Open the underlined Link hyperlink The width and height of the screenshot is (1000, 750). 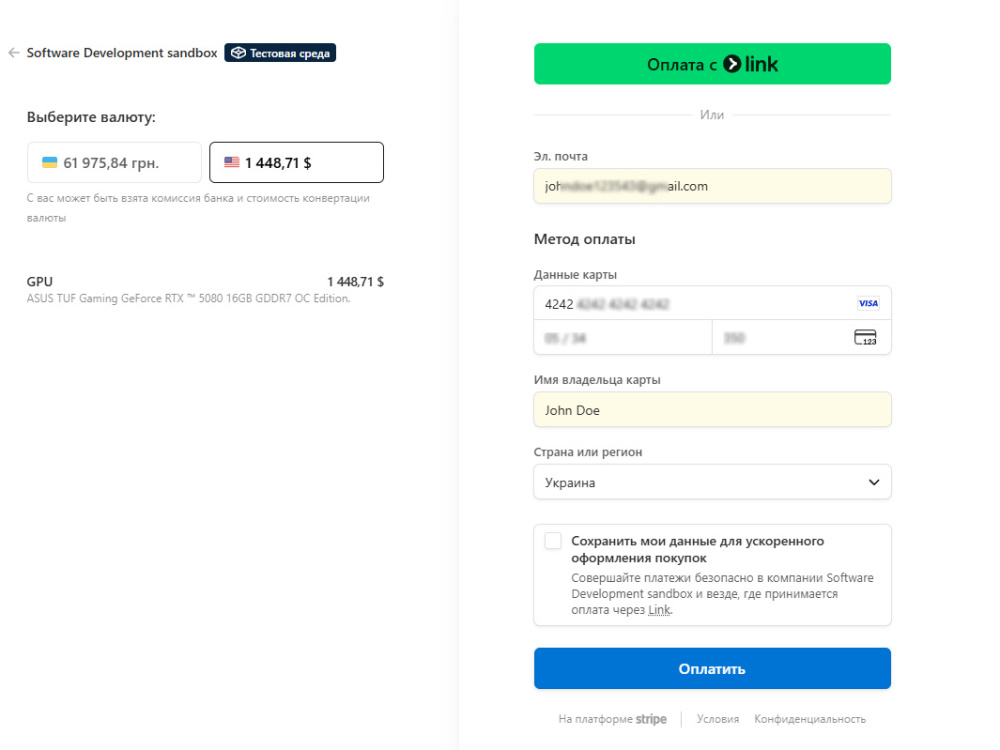tap(659, 610)
